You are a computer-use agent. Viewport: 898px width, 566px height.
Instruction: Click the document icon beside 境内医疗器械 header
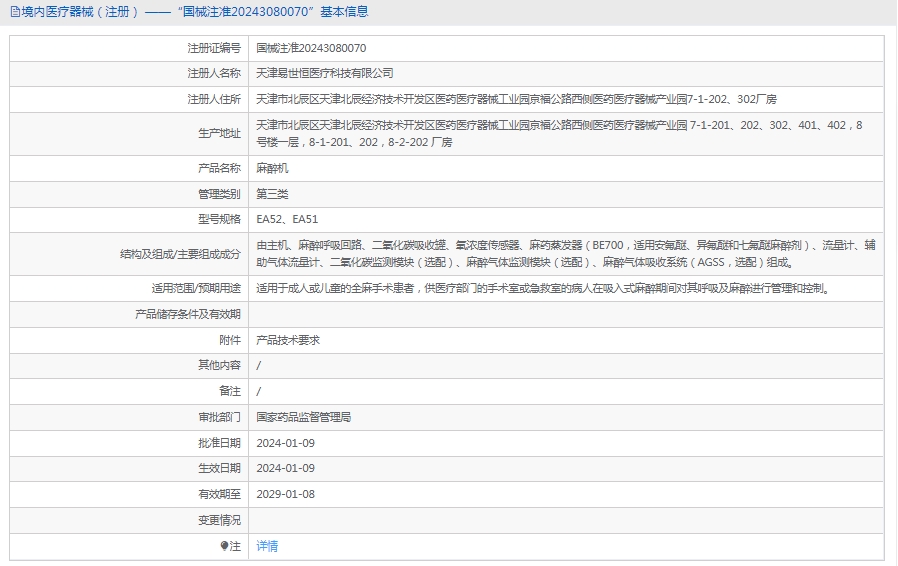[x=15, y=12]
